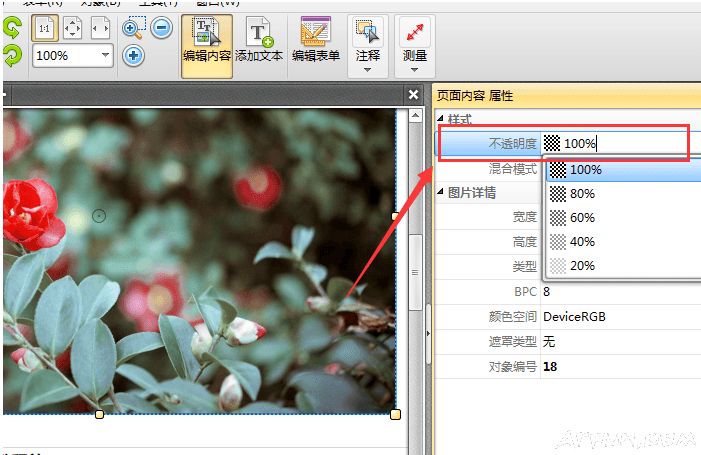Viewport: 701px width, 455px height.
Task: Choose 40% opacity from the list
Action: click(624, 242)
